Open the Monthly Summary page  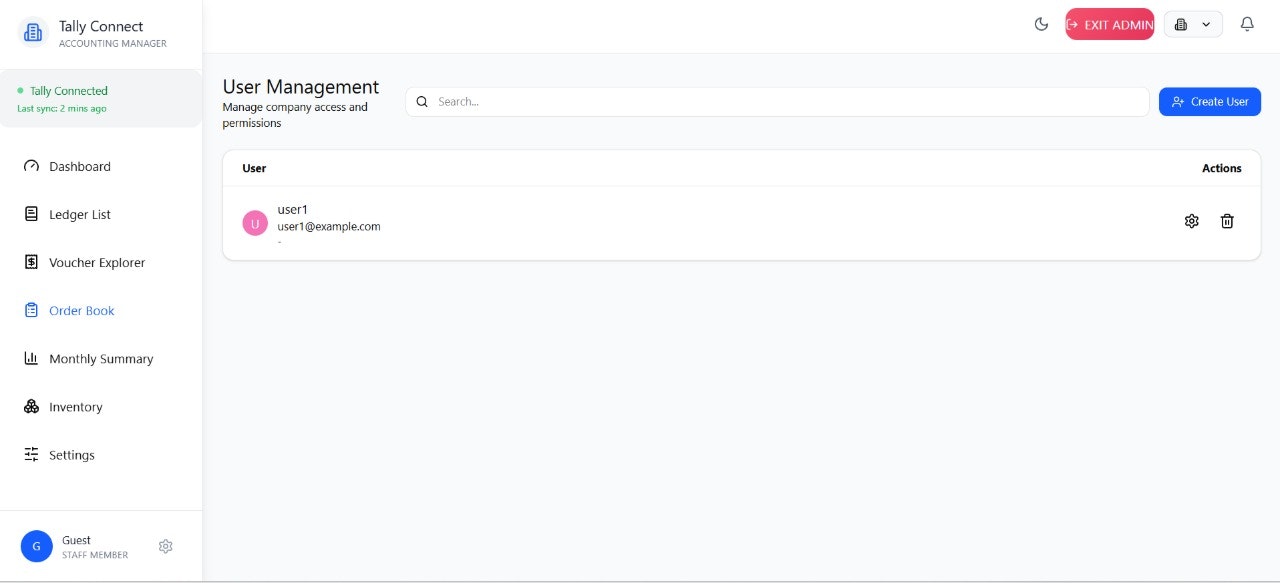[100, 358]
